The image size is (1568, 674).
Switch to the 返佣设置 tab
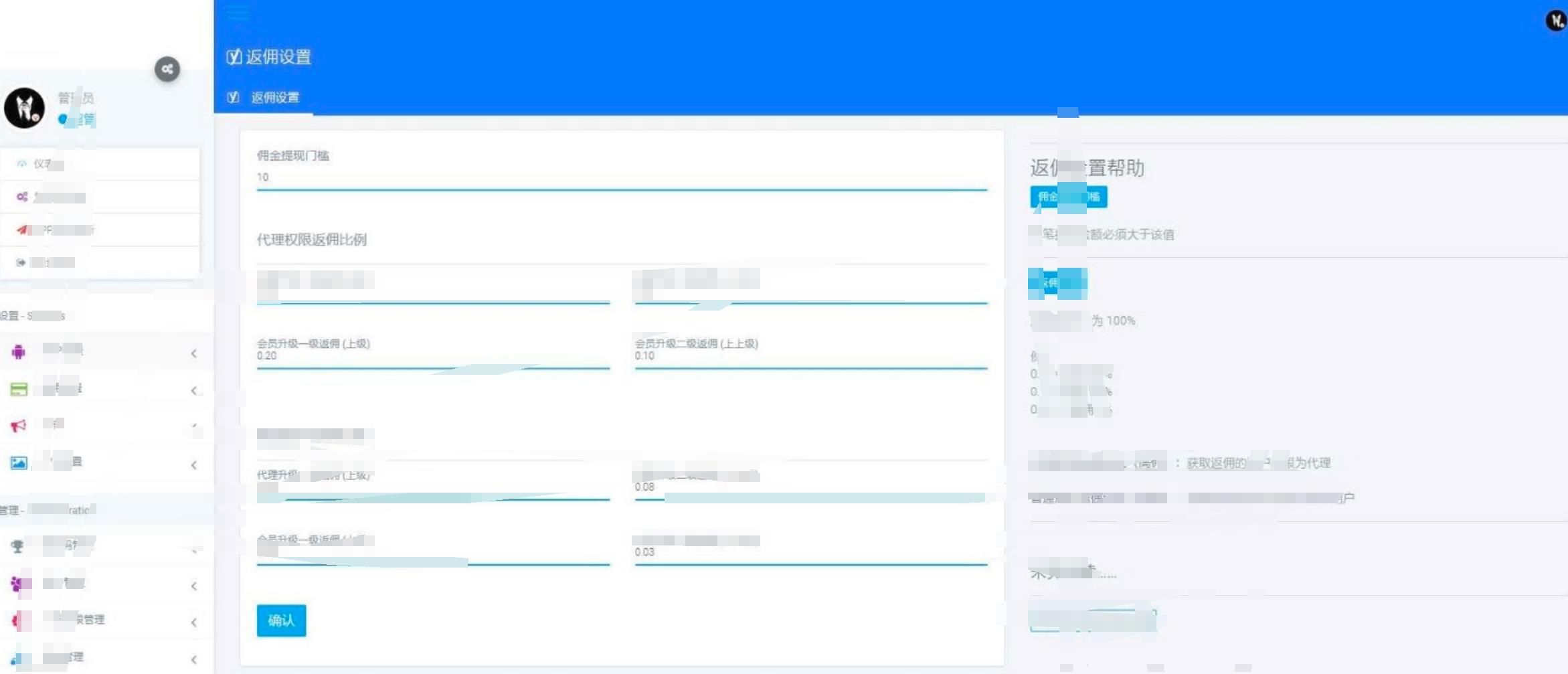(264, 97)
